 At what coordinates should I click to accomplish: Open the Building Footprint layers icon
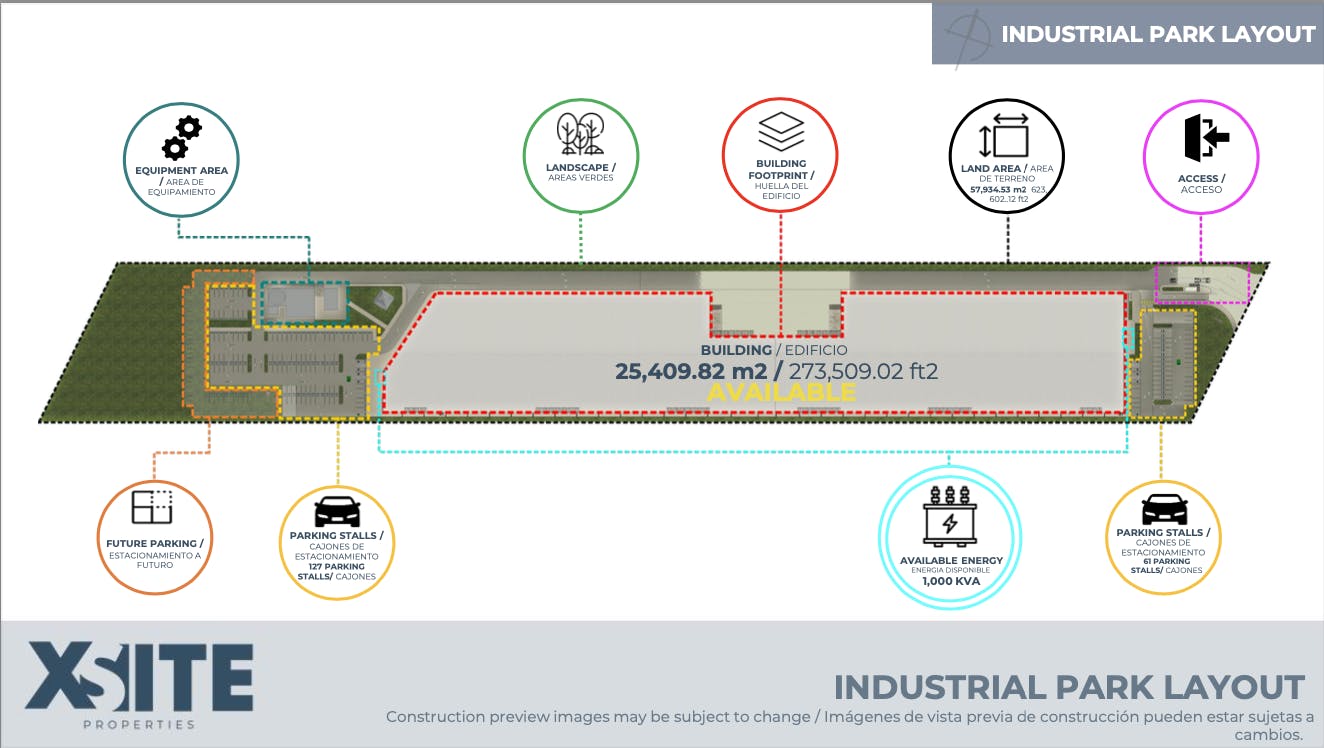[x=781, y=130]
